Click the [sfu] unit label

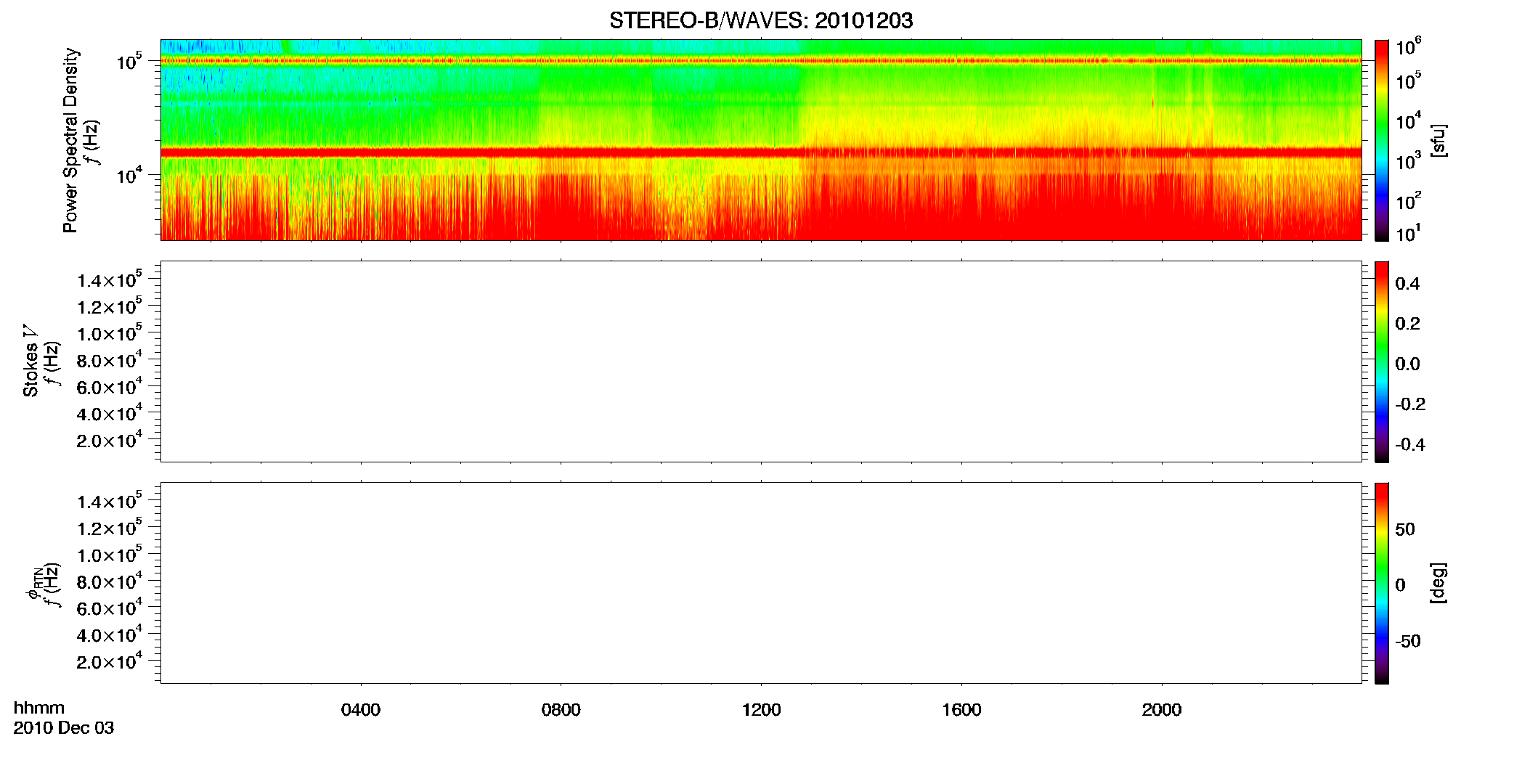point(1438,140)
